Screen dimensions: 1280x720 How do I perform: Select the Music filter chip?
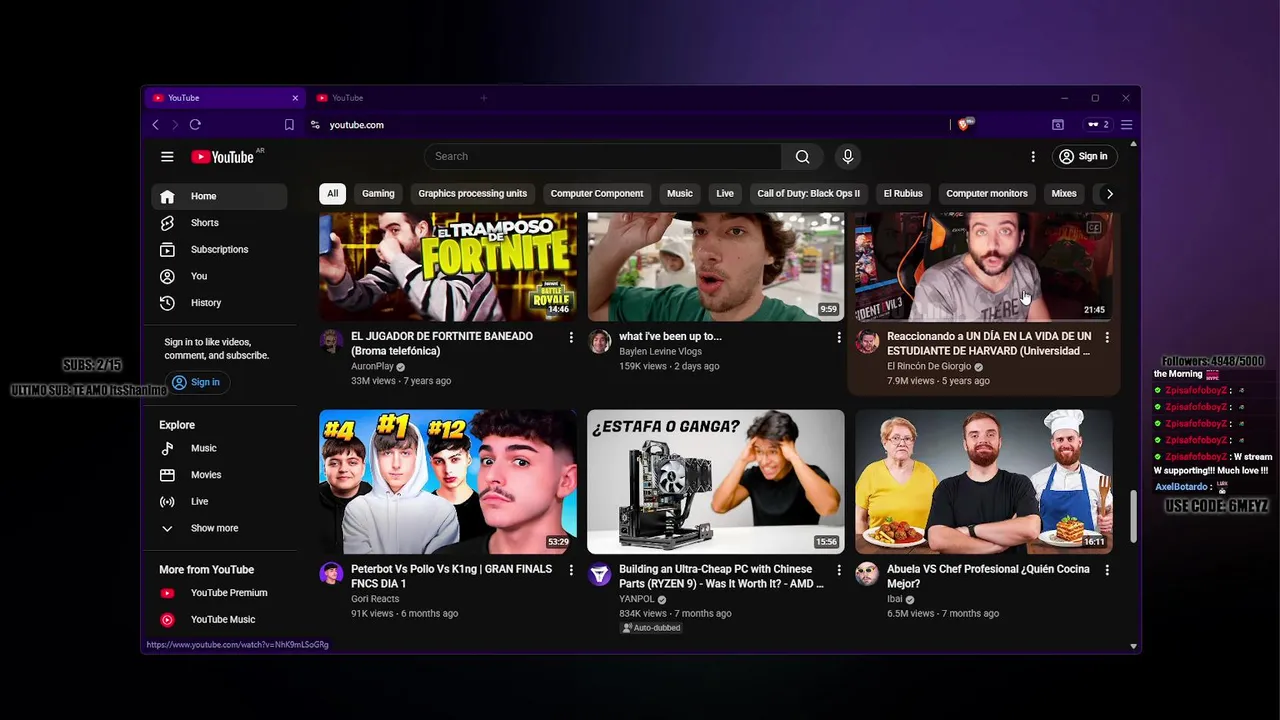[680, 194]
